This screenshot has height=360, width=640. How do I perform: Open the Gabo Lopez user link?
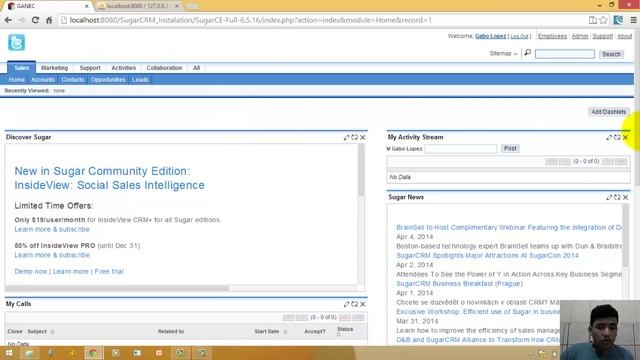[490, 36]
